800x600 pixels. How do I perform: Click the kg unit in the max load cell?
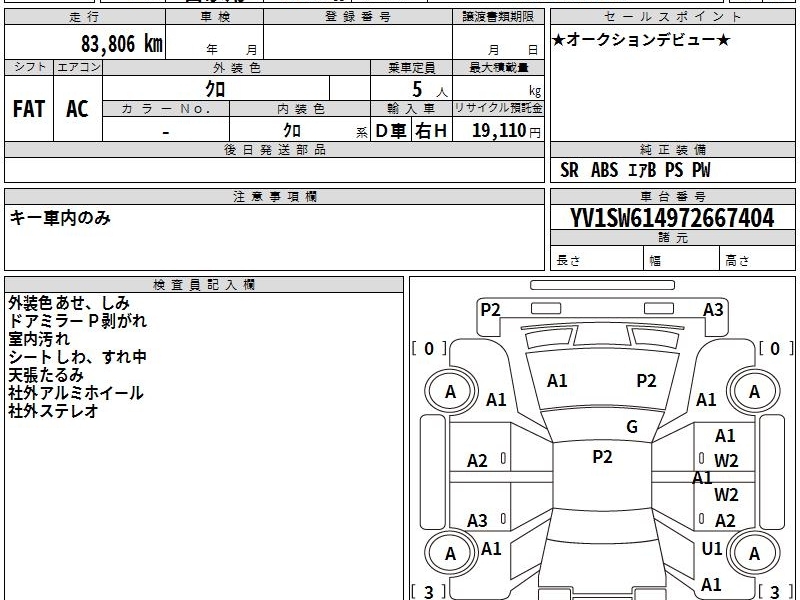(x=535, y=91)
